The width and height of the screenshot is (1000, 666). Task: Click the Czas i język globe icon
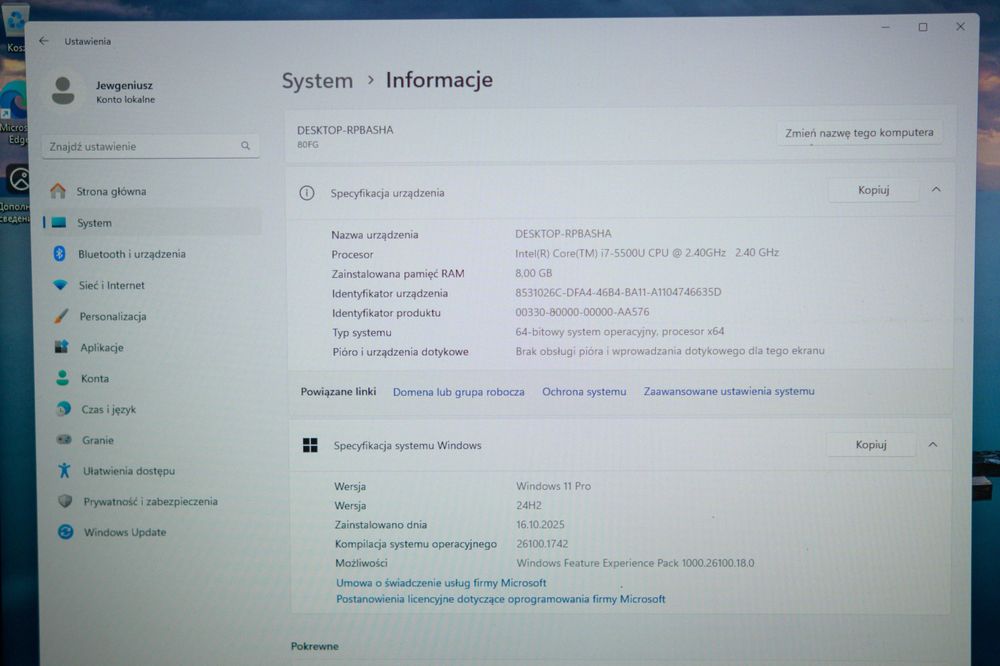pos(63,409)
